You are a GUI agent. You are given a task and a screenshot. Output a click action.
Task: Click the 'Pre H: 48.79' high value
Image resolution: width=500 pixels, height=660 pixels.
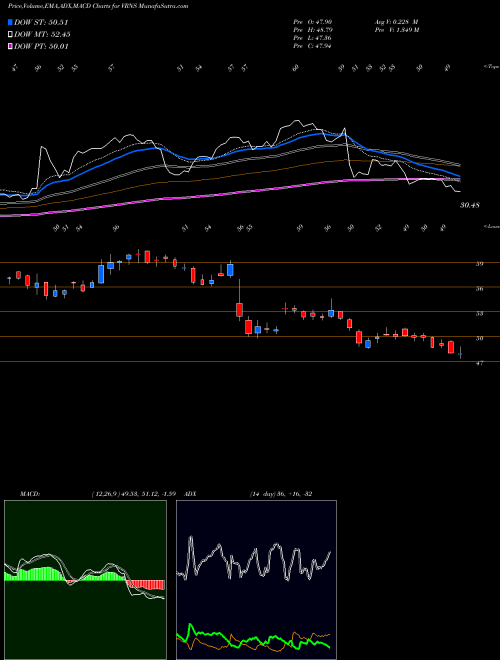pyautogui.click(x=313, y=30)
